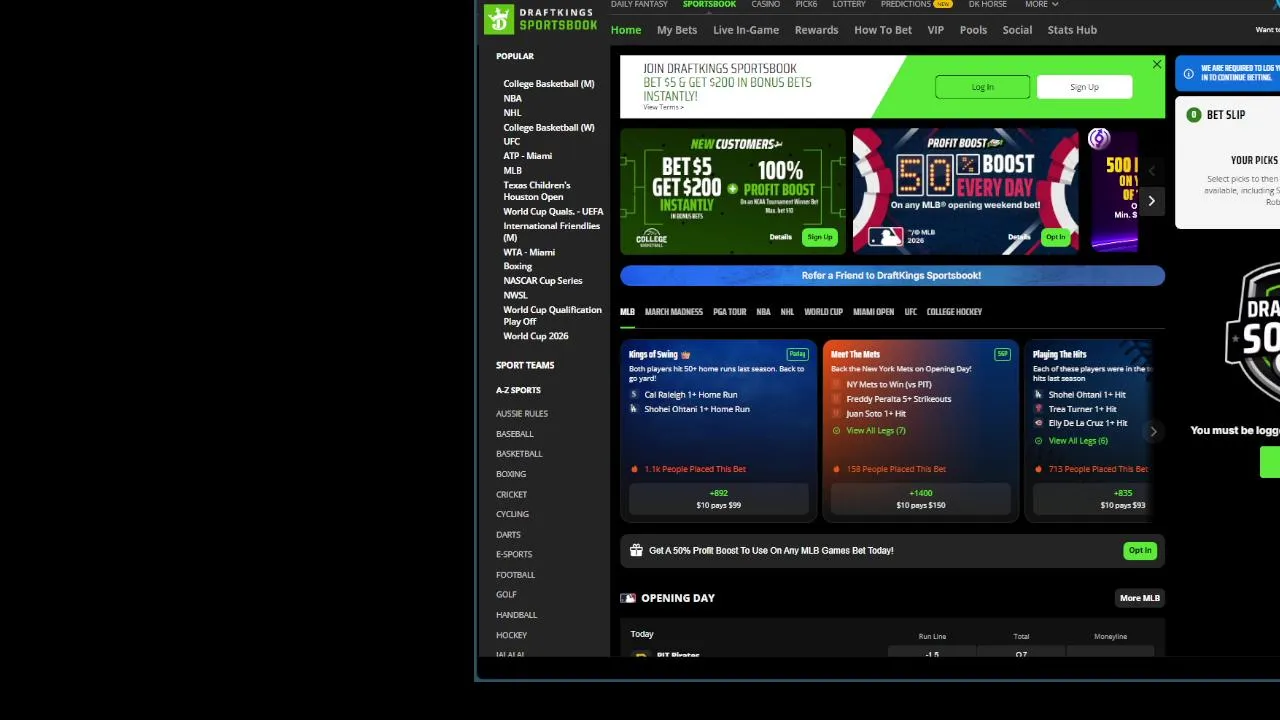Switch to DAILY FANTASY product
Viewport: 1280px width, 720px height.
pos(639,4)
